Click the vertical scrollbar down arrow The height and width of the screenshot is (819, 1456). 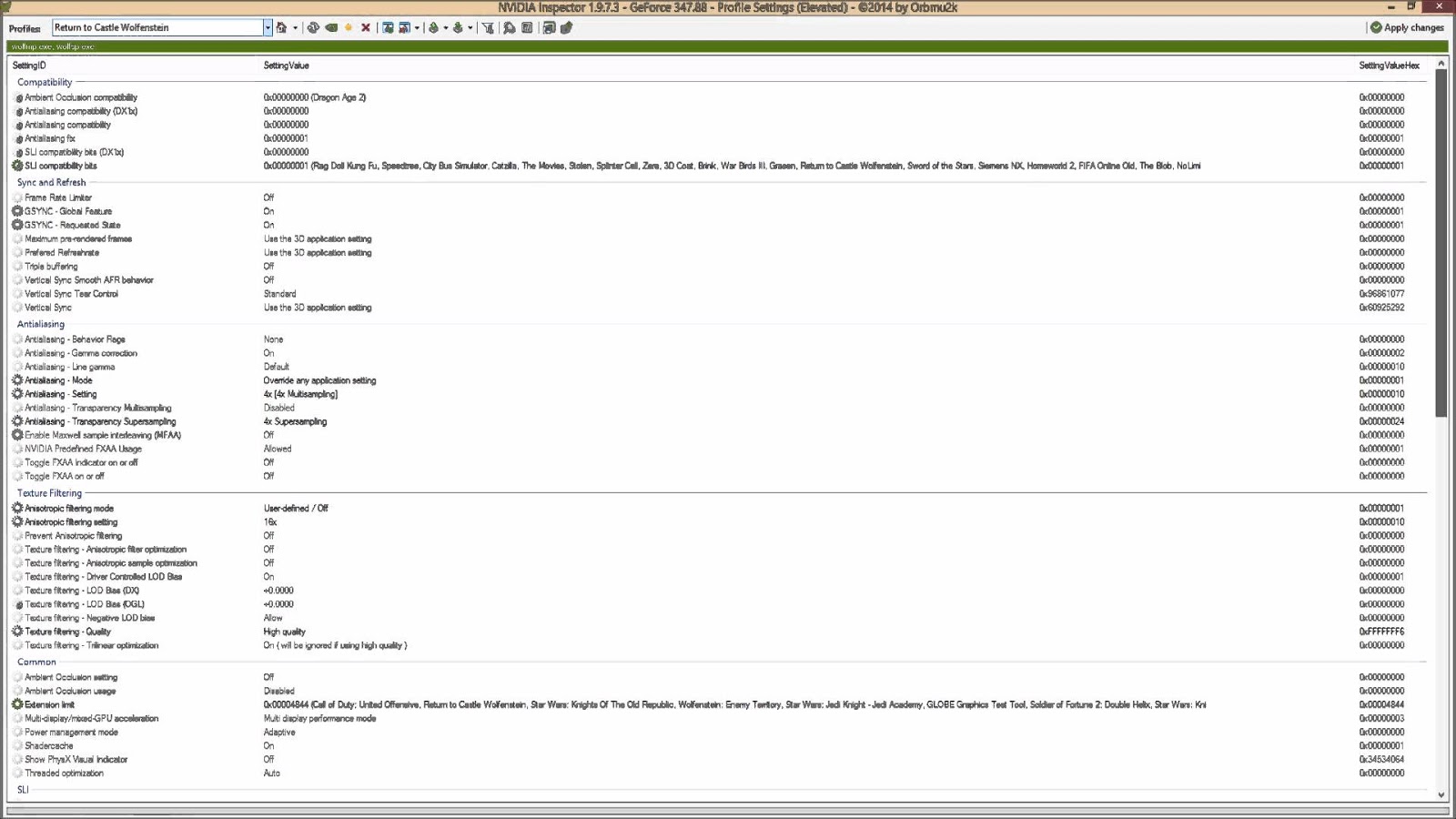coord(1441,794)
